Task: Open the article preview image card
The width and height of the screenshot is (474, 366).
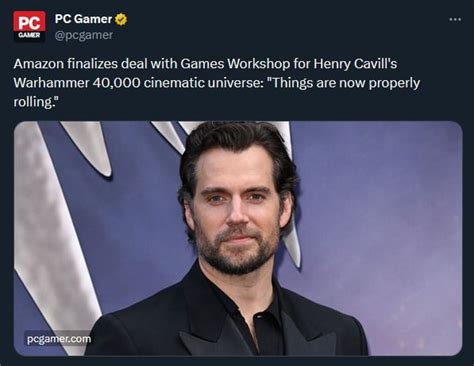Action: 238,238
